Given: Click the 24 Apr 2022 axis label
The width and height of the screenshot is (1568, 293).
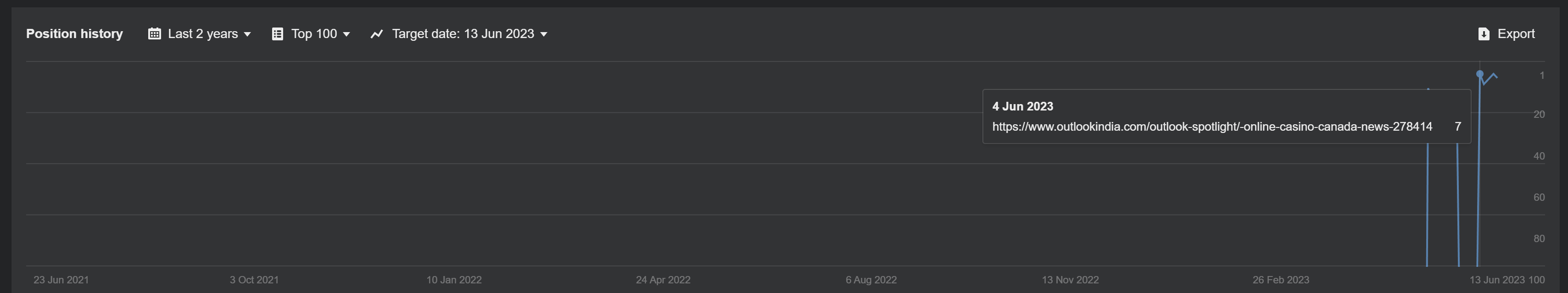Looking at the screenshot, I should (x=663, y=280).
